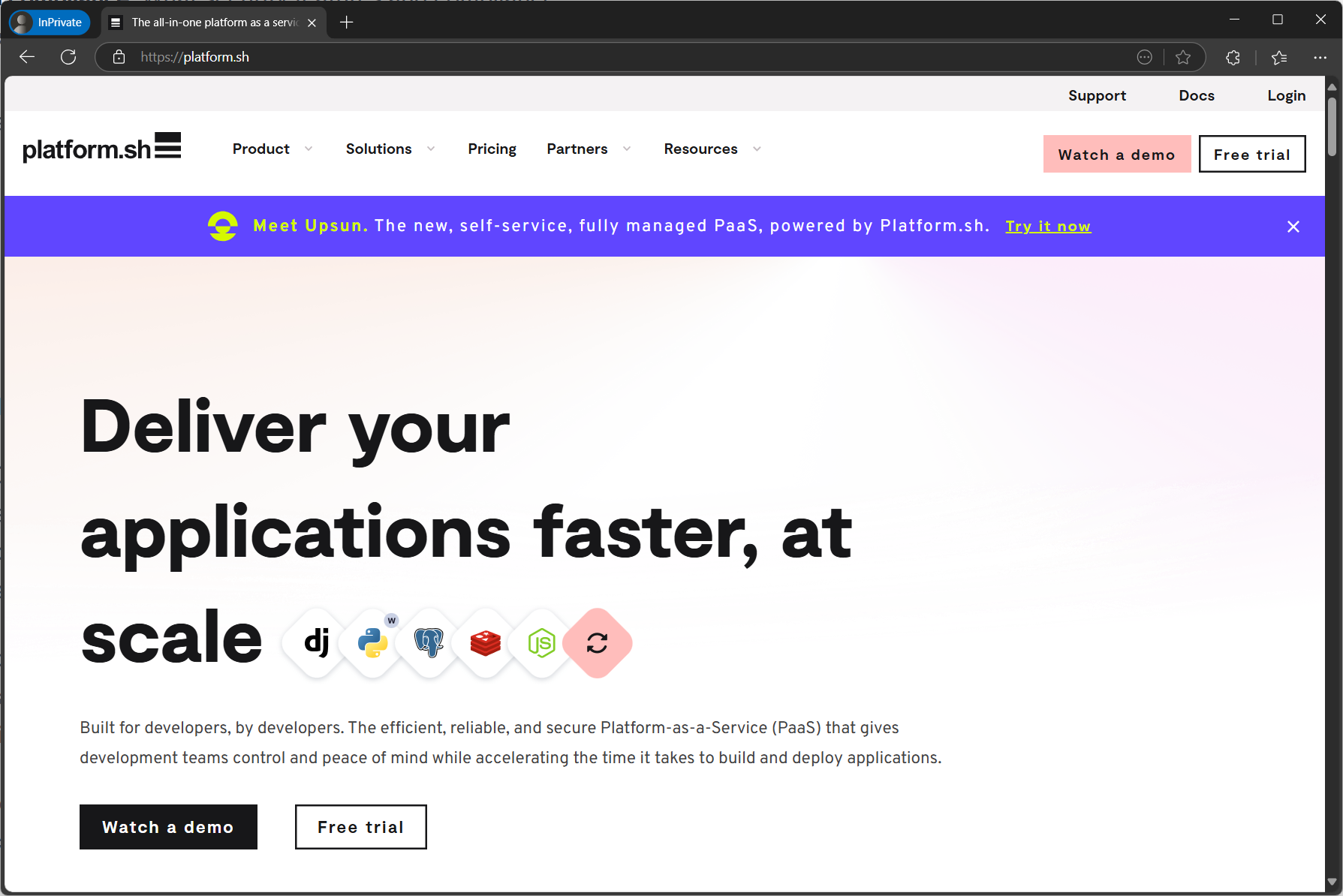Viewport: 1343px width, 896px height.
Task: Select the platform.sh tab title
Action: pyautogui.click(x=215, y=23)
